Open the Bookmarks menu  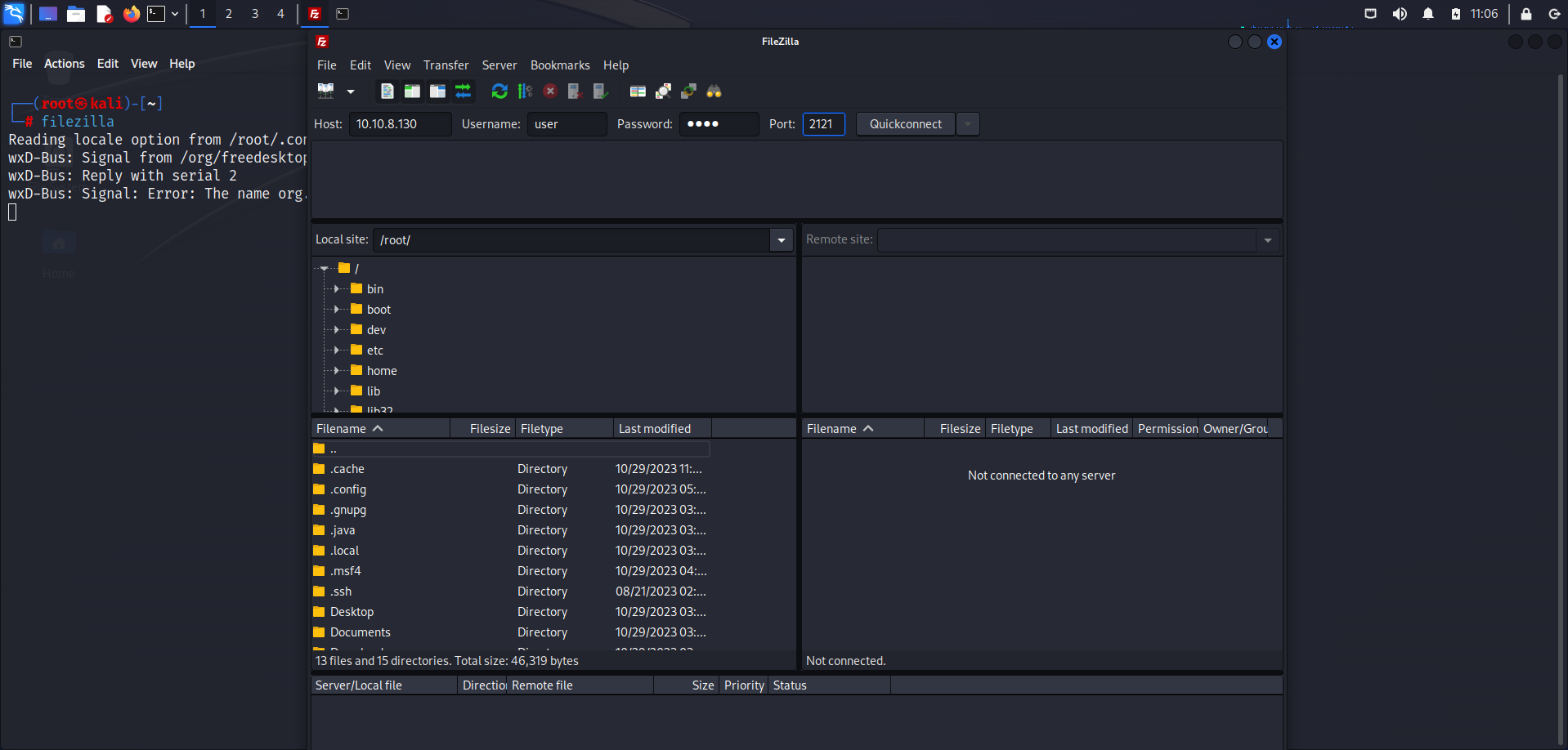560,65
